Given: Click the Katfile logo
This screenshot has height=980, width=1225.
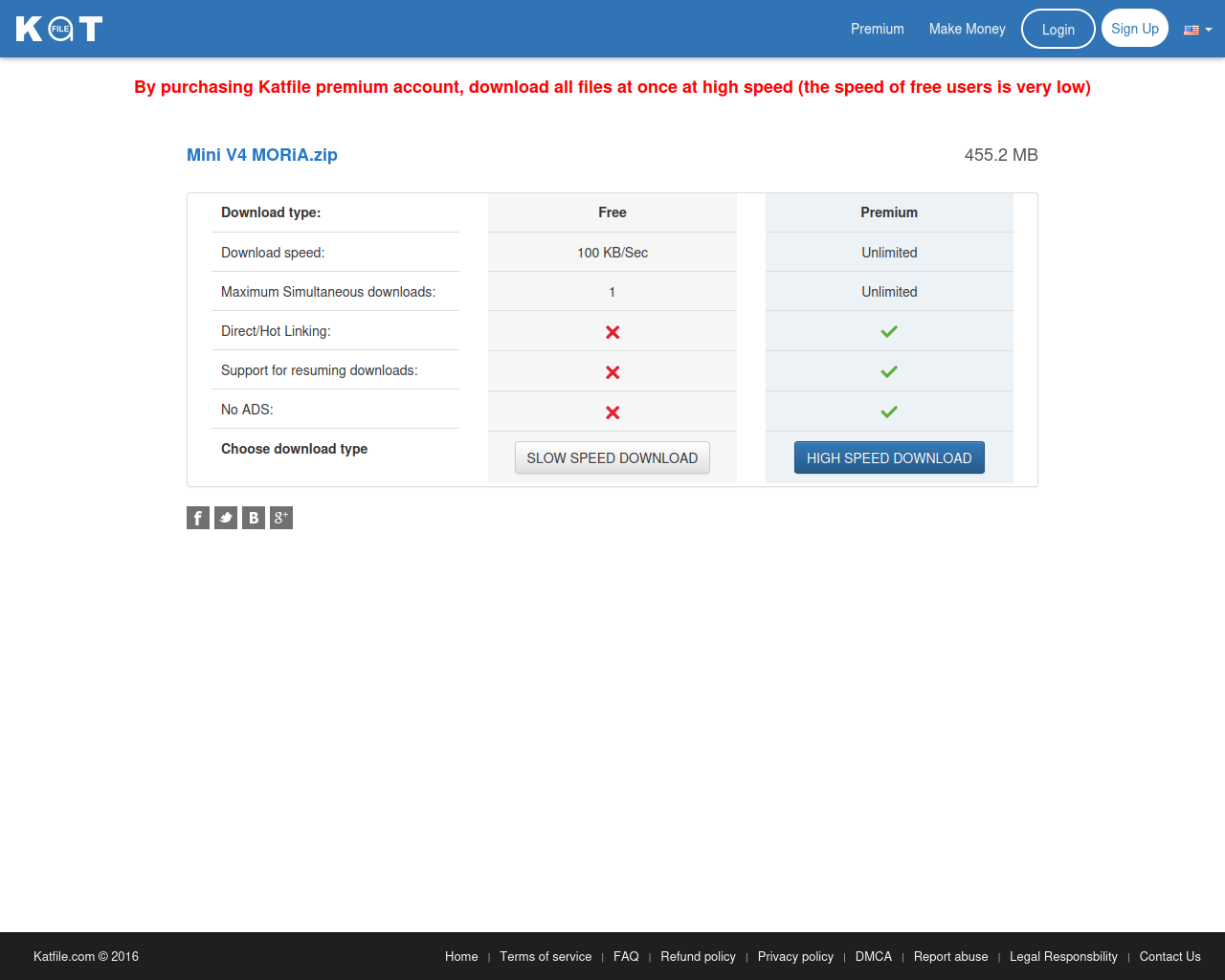Looking at the screenshot, I should point(58,29).
